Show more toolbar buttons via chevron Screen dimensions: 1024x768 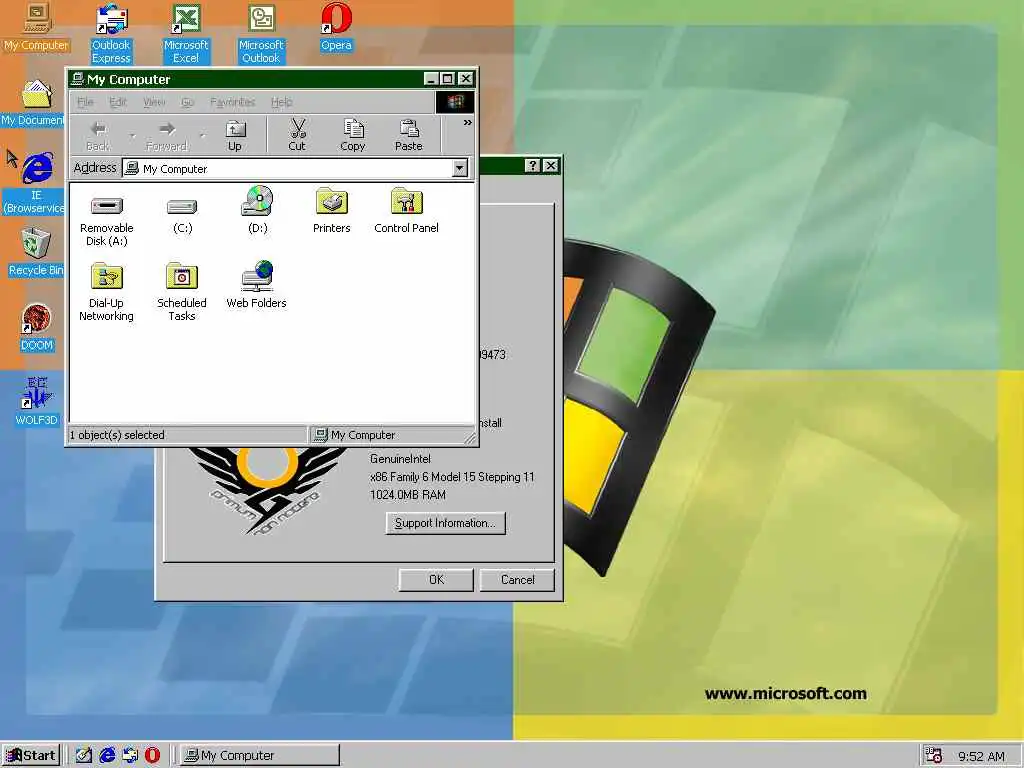click(x=467, y=123)
